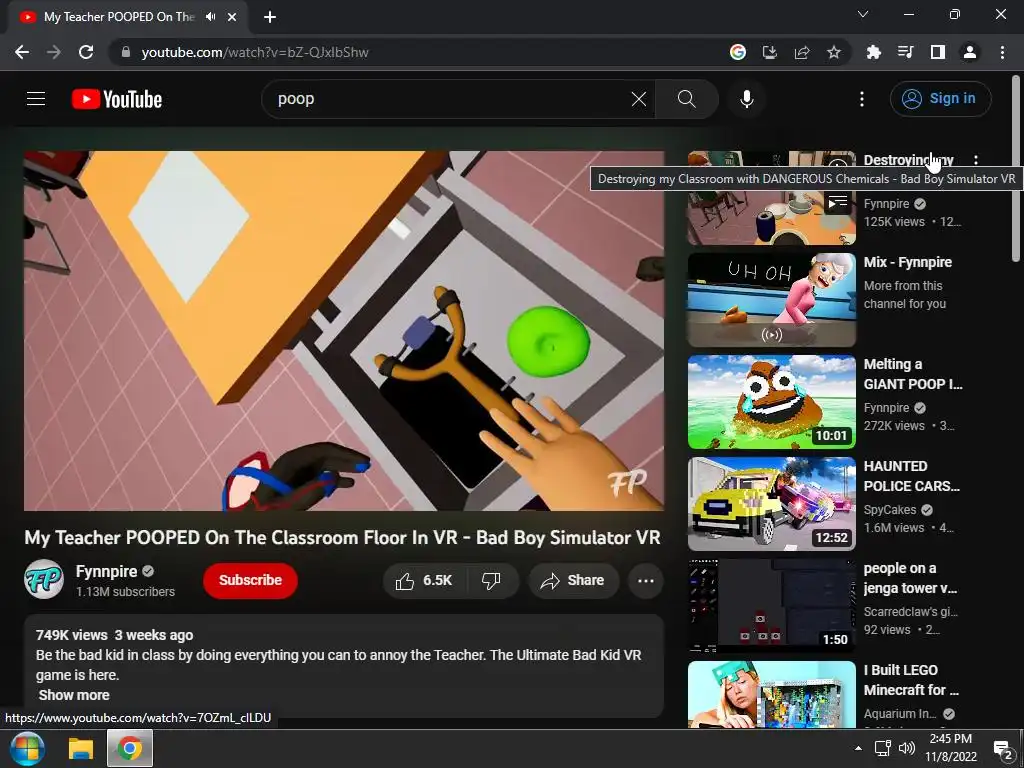Image resolution: width=1024 pixels, height=768 pixels.
Task: Go back in the browser
Action: point(22,52)
